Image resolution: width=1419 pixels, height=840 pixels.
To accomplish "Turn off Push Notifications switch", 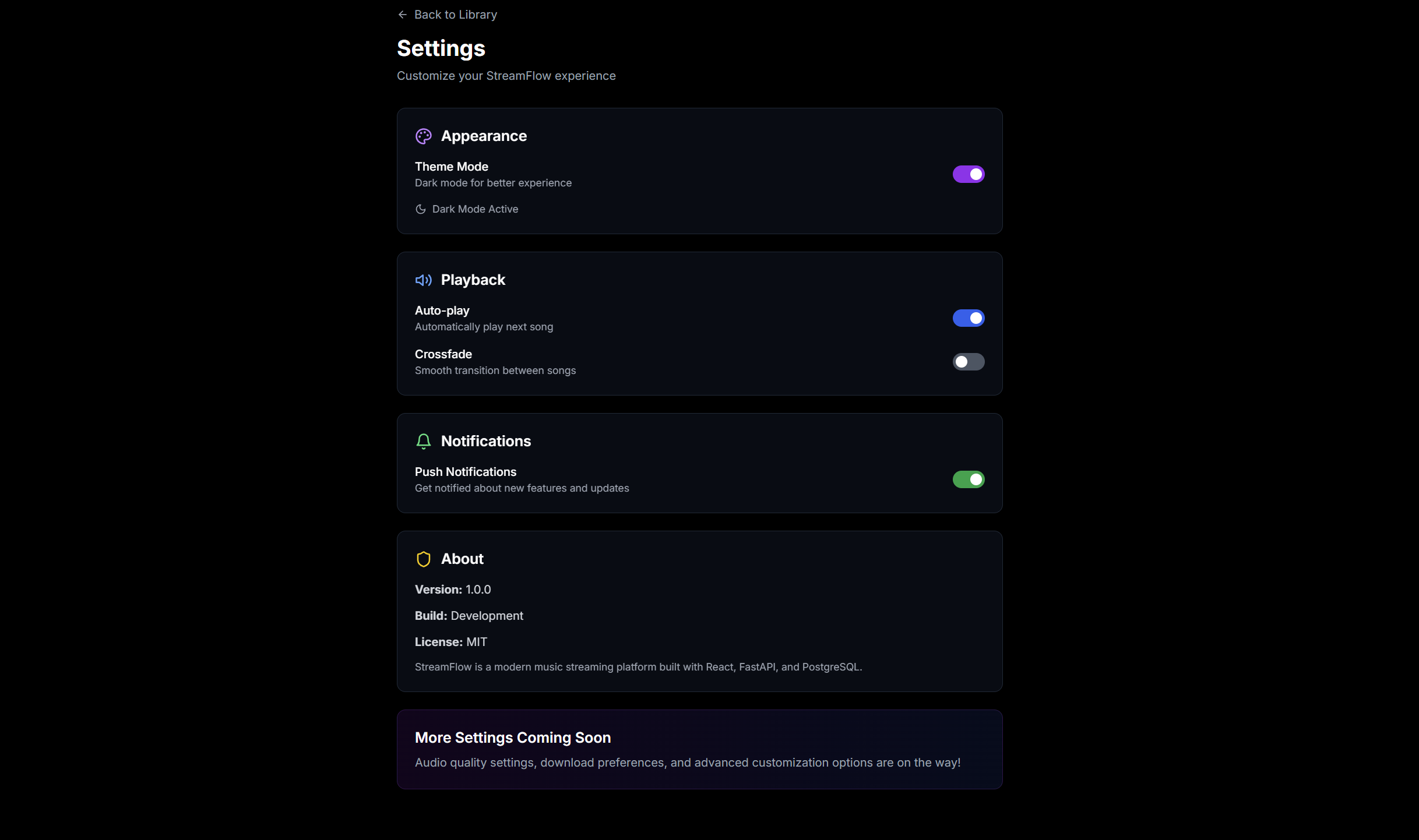I will [968, 479].
